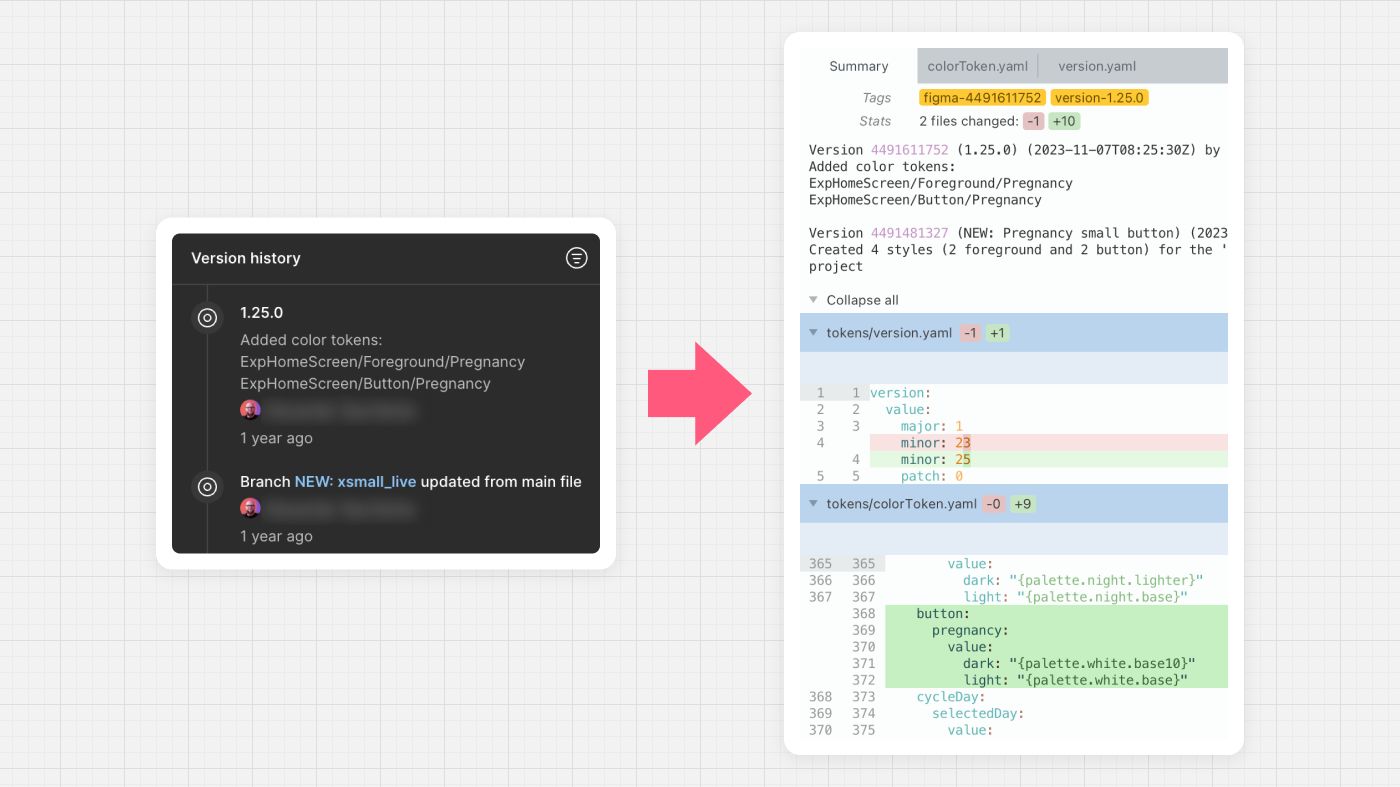Click the author avatar under 1.25.0
This screenshot has width=1400, height=787.
click(250, 410)
